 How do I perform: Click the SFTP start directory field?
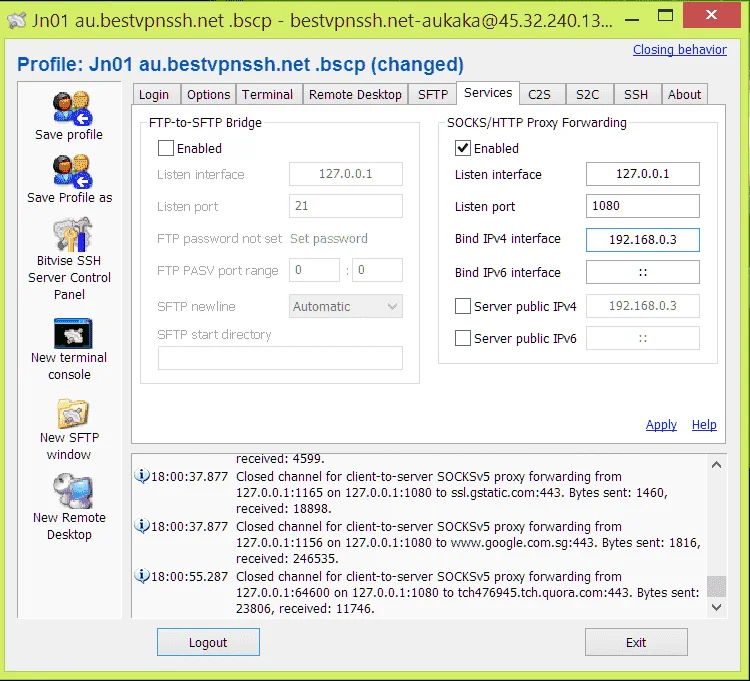[280, 358]
